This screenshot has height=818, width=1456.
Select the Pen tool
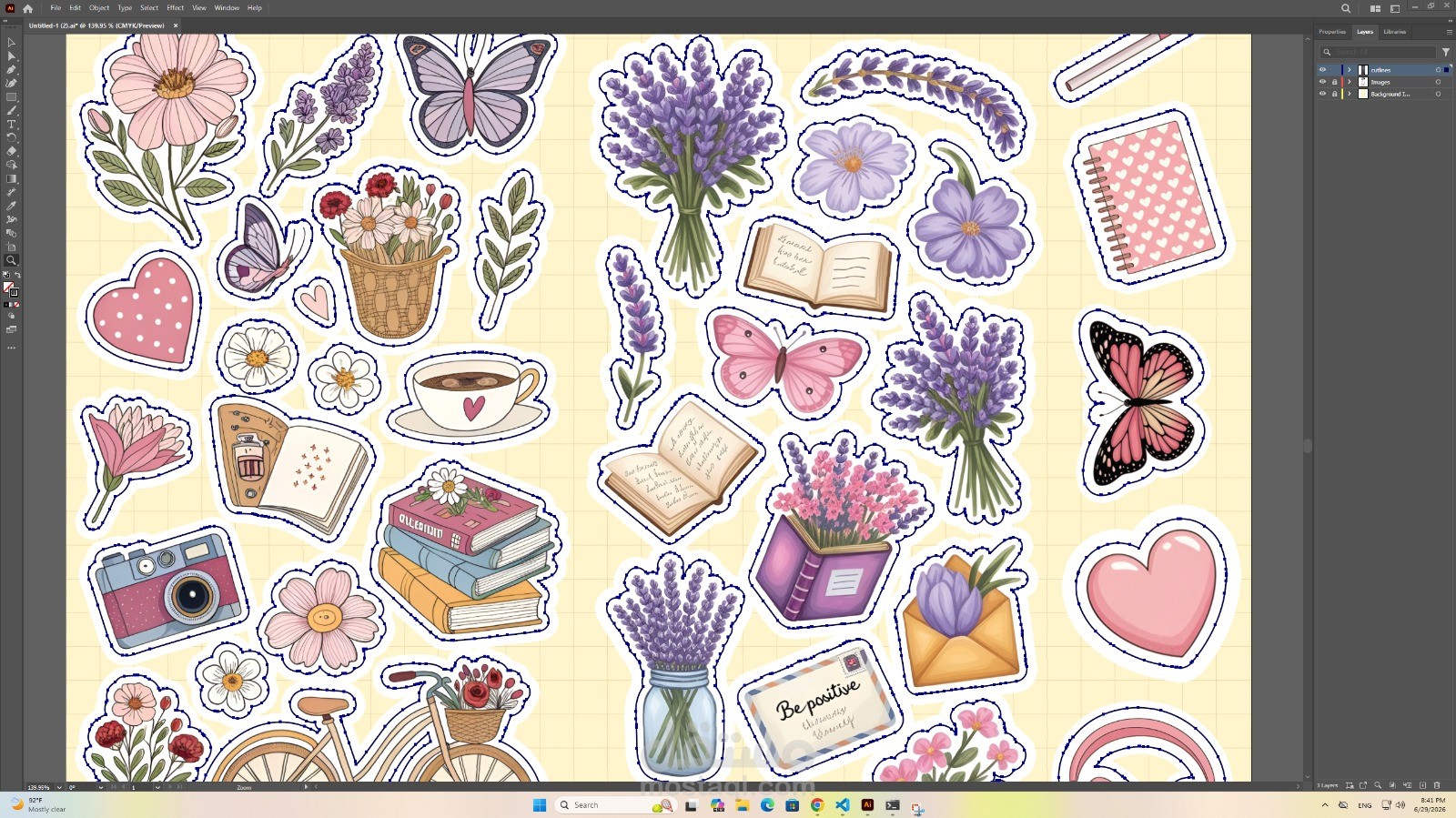coord(11,70)
